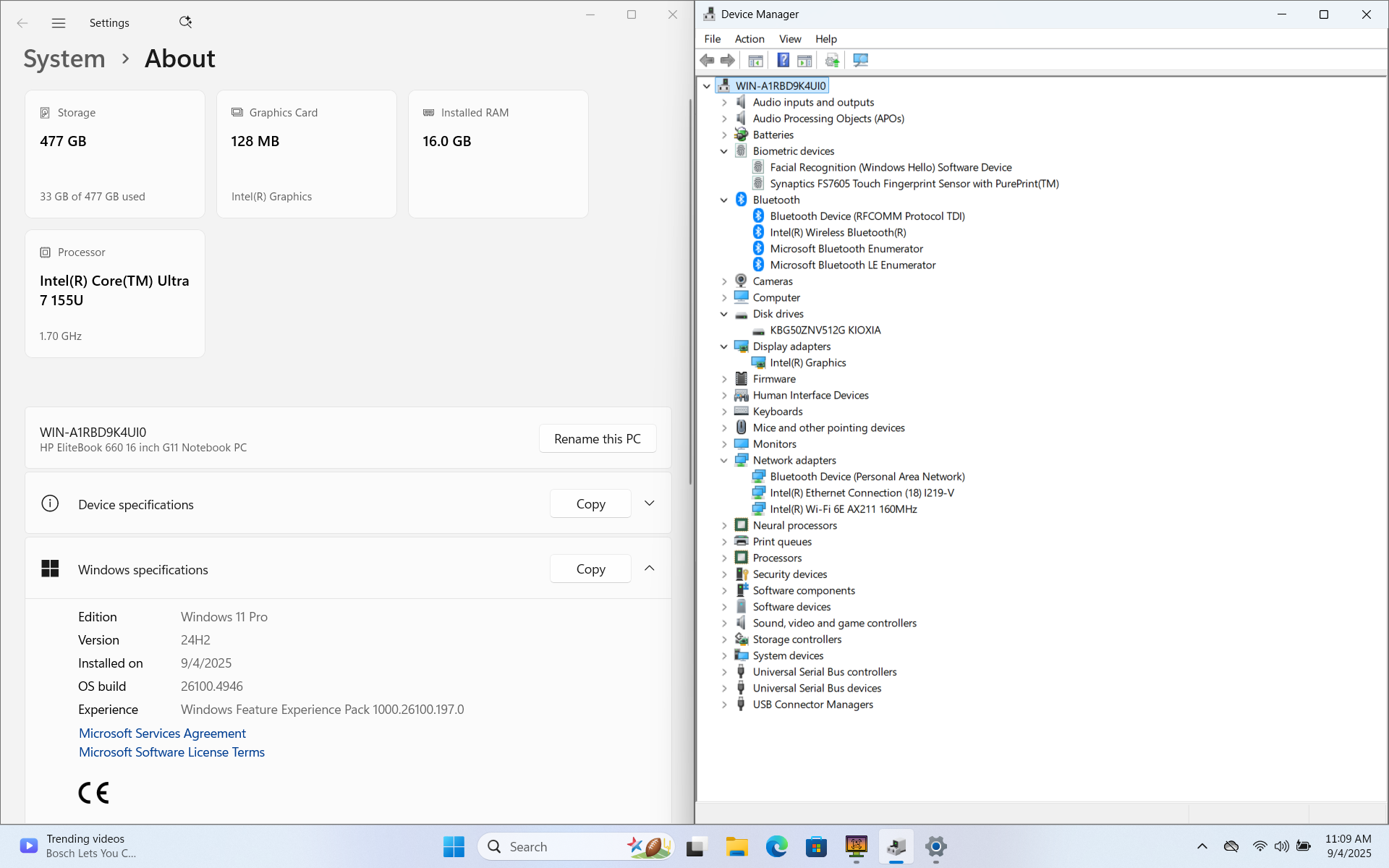Click the Task View taskbar icon

(697, 846)
